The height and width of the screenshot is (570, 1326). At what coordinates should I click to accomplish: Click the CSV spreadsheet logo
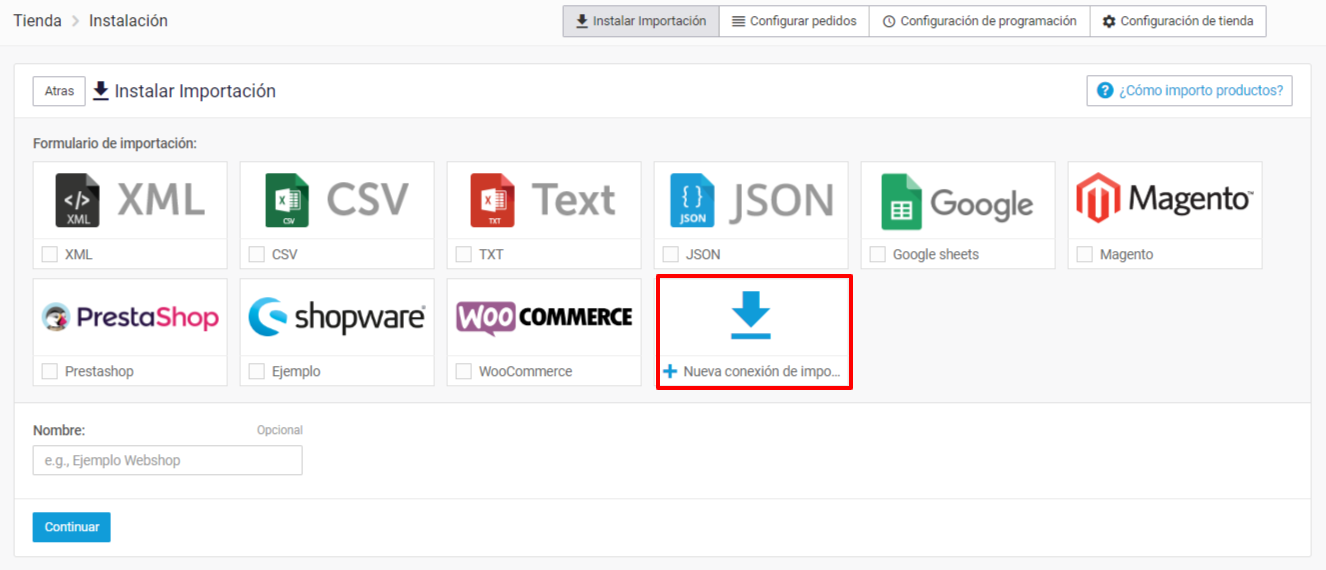pyautogui.click(x=337, y=200)
